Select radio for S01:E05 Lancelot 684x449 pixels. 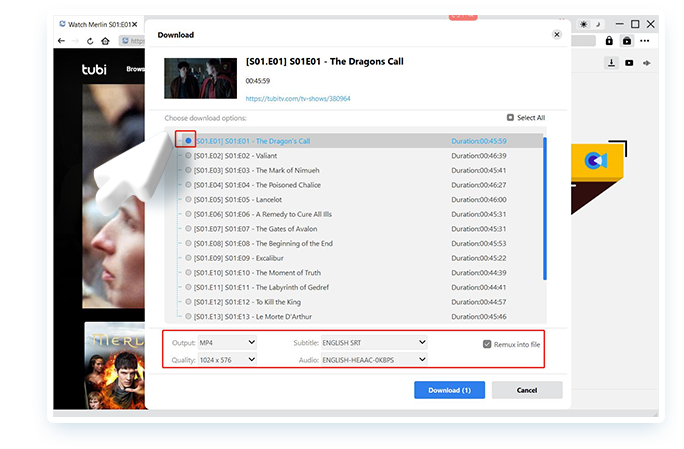point(188,199)
